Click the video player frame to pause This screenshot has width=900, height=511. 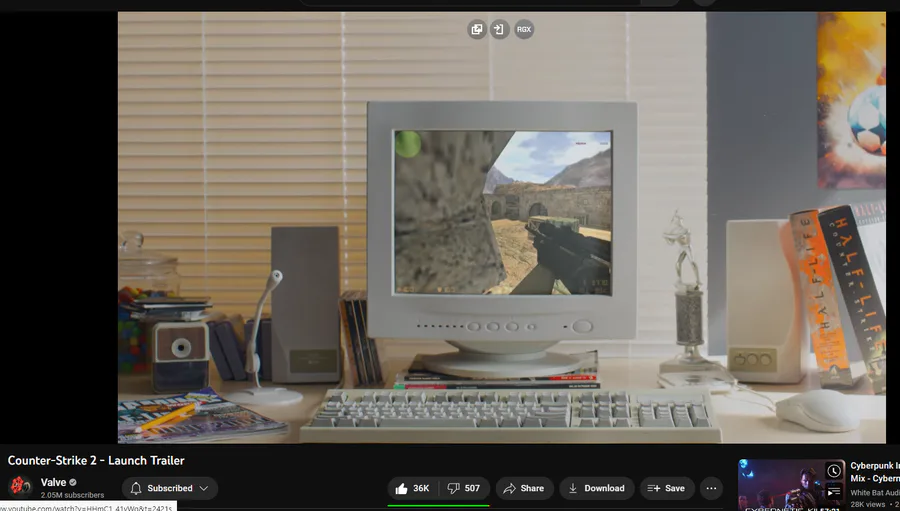[x=502, y=227]
